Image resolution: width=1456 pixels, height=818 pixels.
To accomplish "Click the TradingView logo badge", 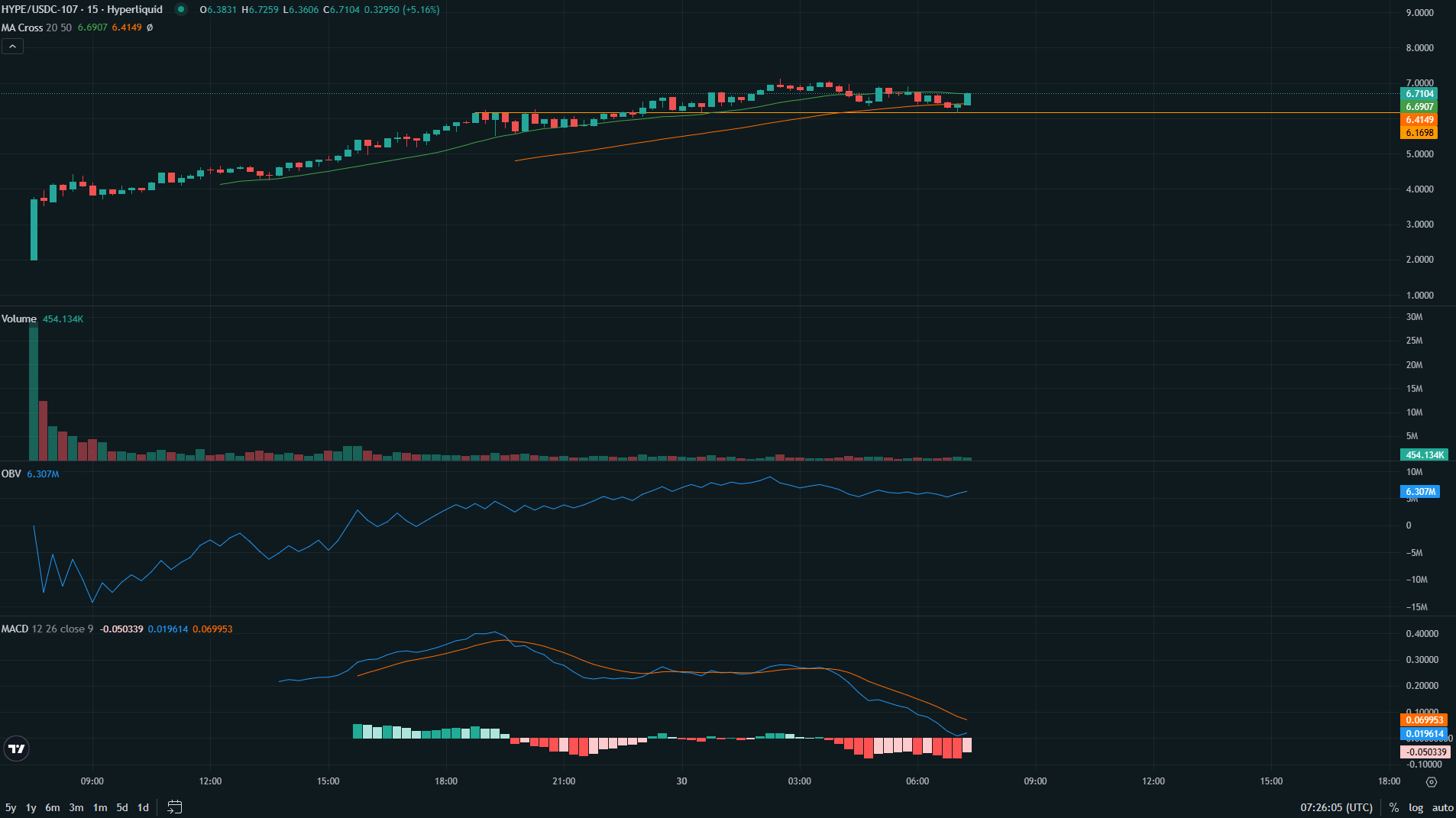I will (x=17, y=748).
